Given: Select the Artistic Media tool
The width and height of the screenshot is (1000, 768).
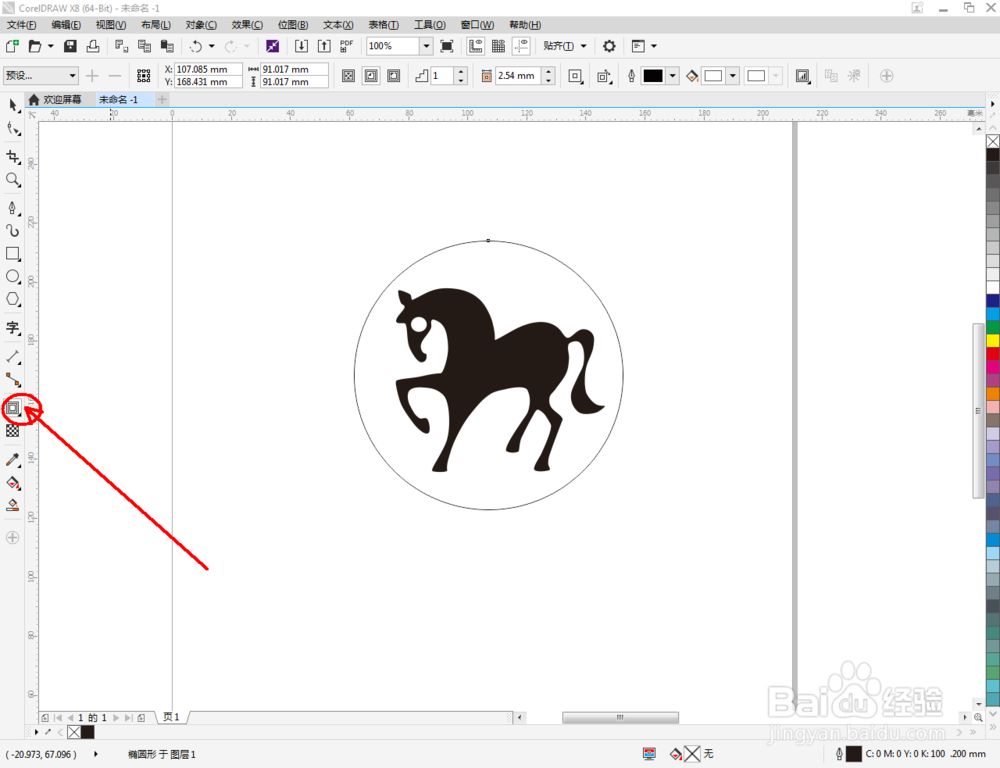Looking at the screenshot, I should pos(13,231).
